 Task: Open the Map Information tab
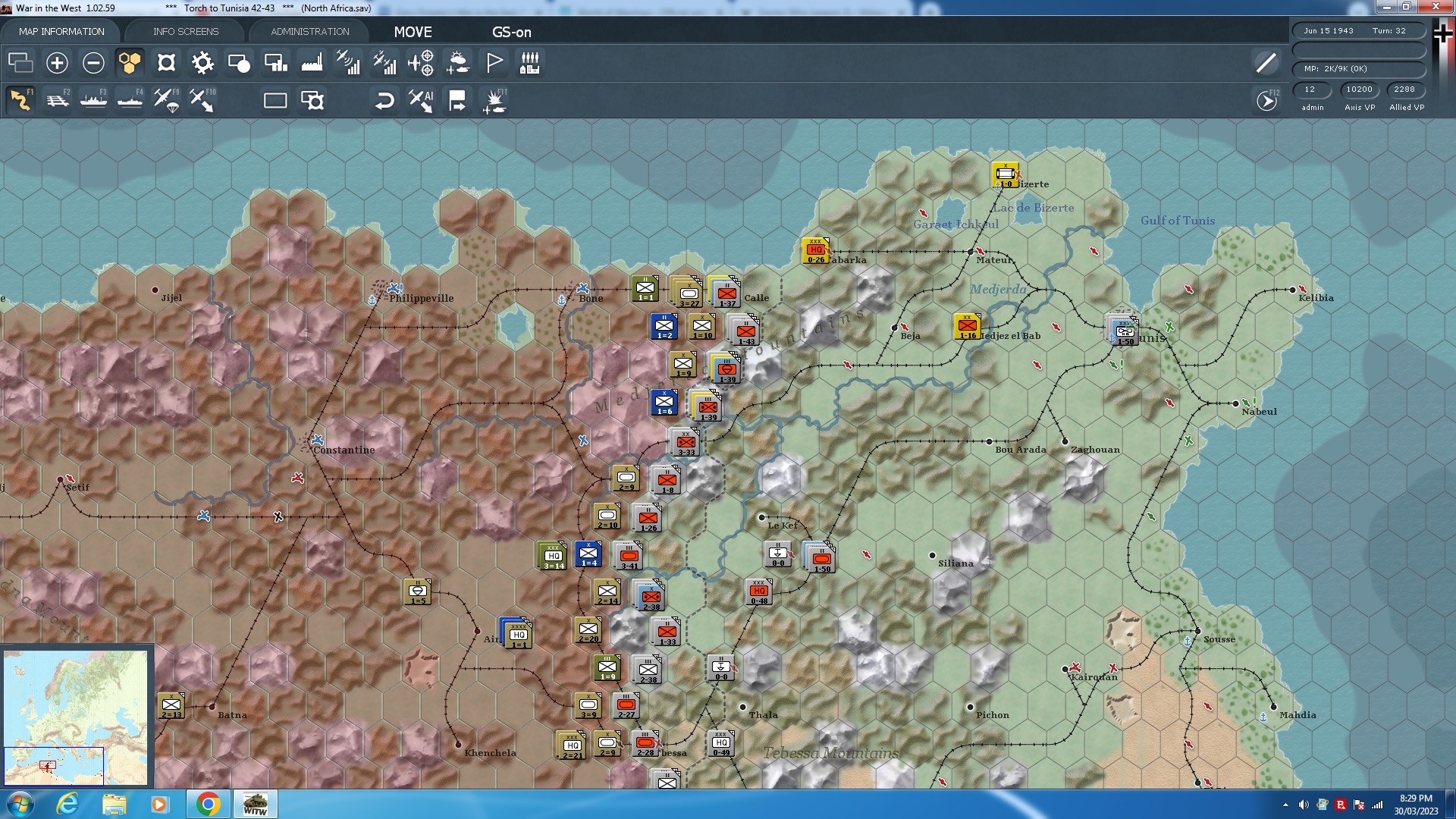[61, 32]
